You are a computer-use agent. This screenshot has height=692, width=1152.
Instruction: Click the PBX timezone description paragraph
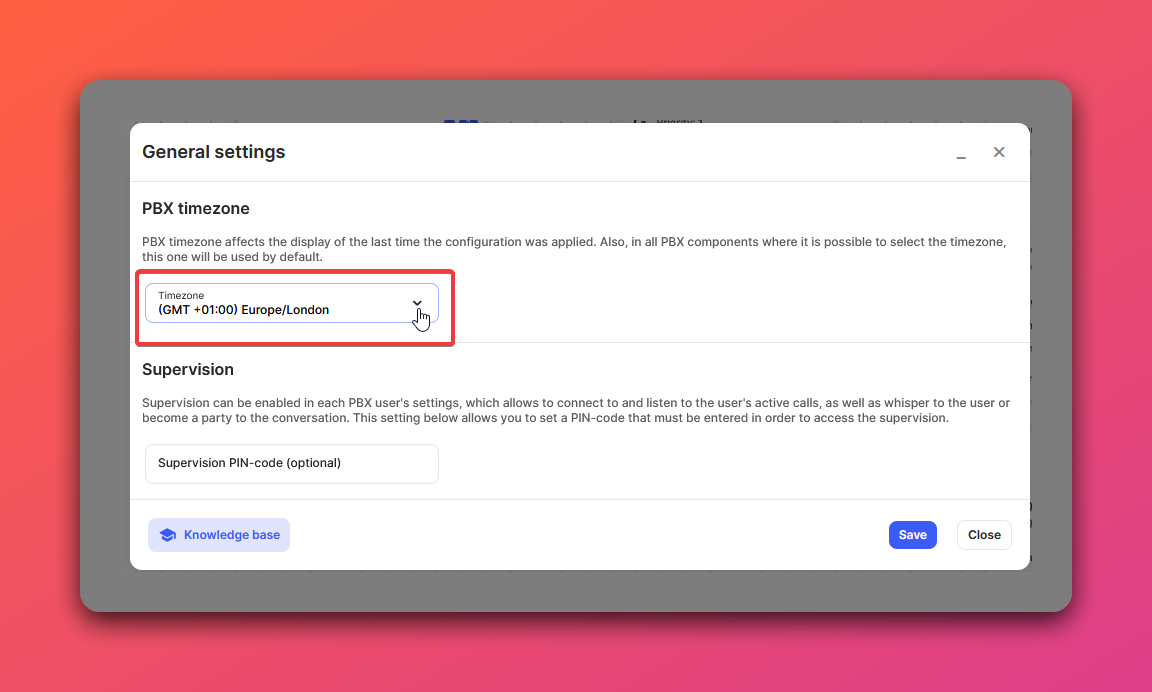[573, 250]
